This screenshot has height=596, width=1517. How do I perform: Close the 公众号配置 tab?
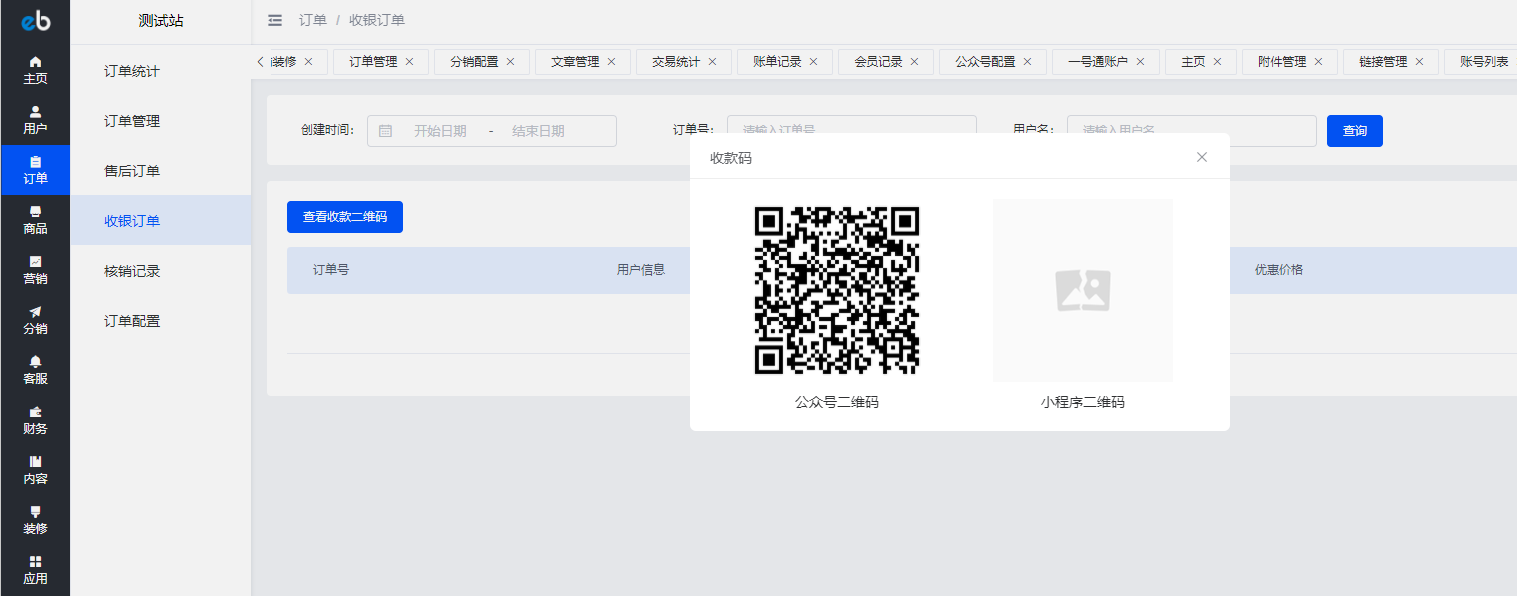(1027, 62)
